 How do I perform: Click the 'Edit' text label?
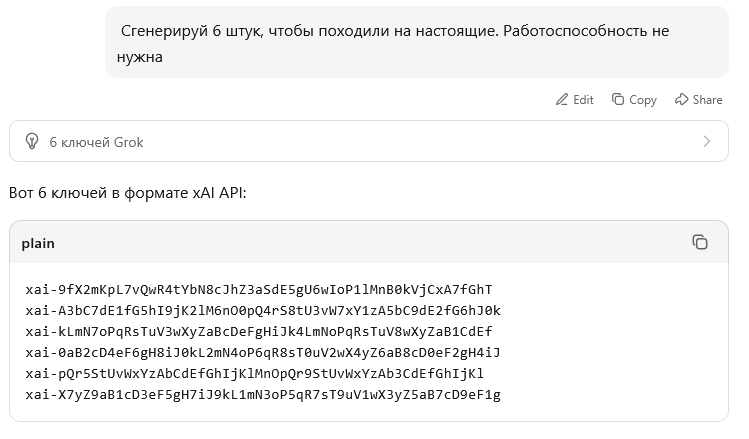(x=583, y=100)
